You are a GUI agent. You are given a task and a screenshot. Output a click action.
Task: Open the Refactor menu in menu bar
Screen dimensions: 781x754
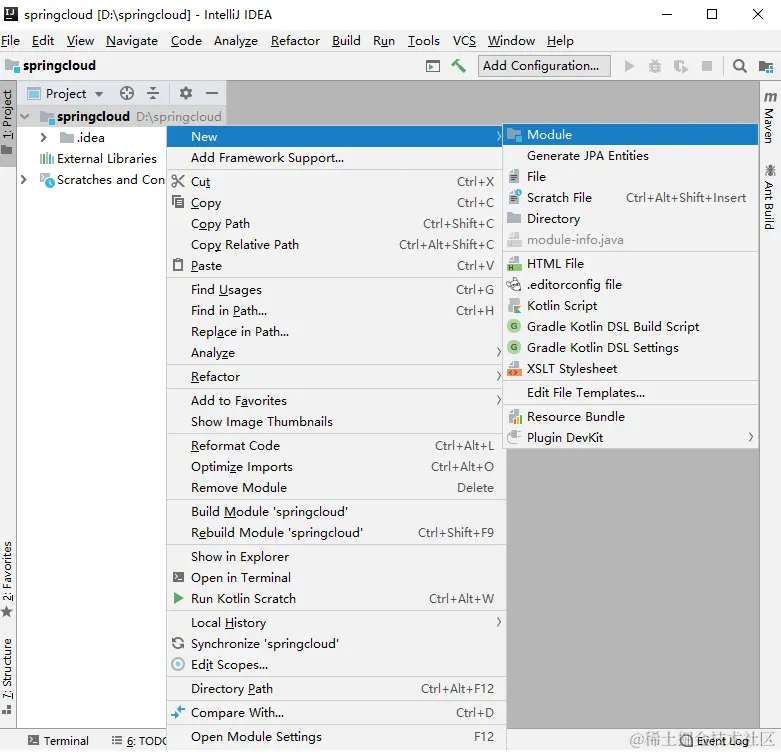coord(295,40)
